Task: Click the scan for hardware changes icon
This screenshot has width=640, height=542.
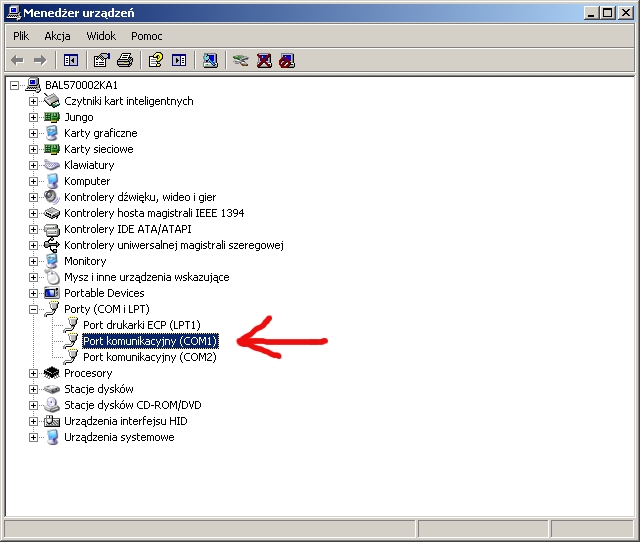Action: [210, 60]
